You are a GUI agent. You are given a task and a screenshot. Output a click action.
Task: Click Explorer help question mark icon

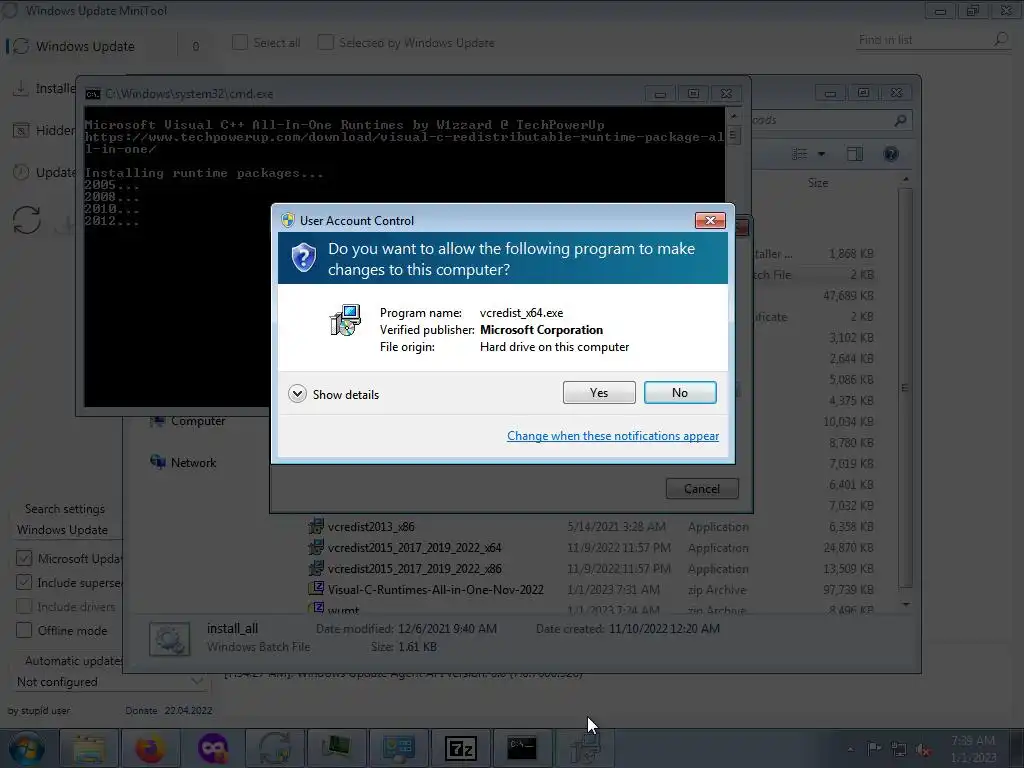tap(891, 154)
